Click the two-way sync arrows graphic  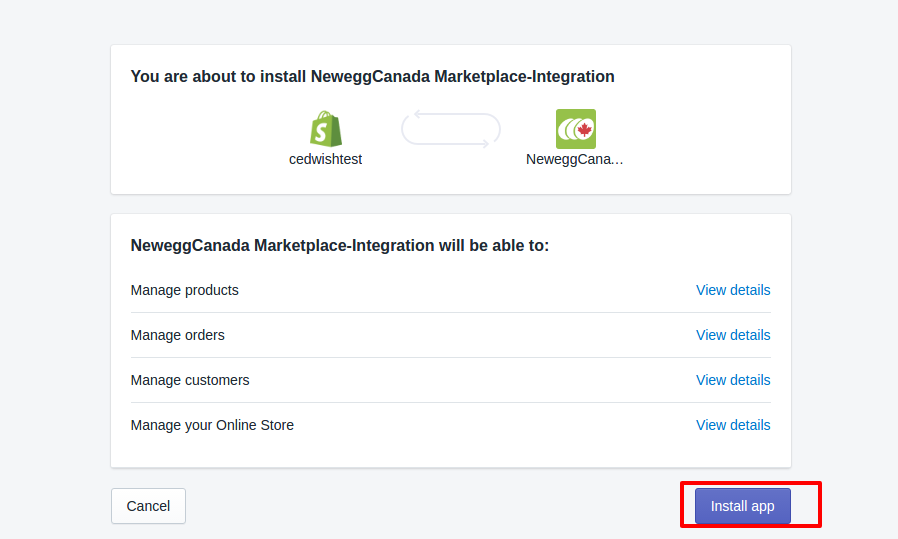[450, 130]
